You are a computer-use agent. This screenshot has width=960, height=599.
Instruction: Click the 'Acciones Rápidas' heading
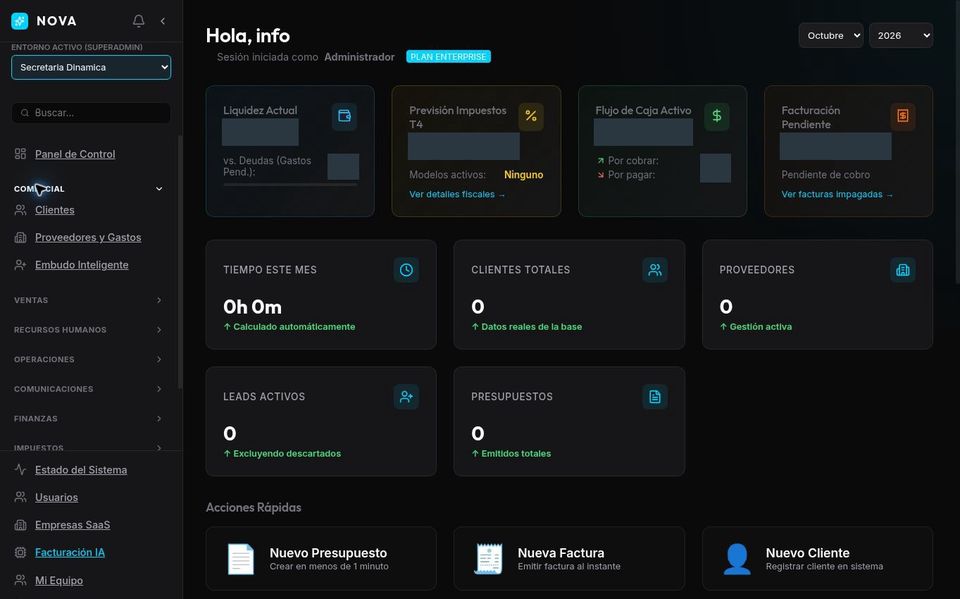click(x=253, y=507)
